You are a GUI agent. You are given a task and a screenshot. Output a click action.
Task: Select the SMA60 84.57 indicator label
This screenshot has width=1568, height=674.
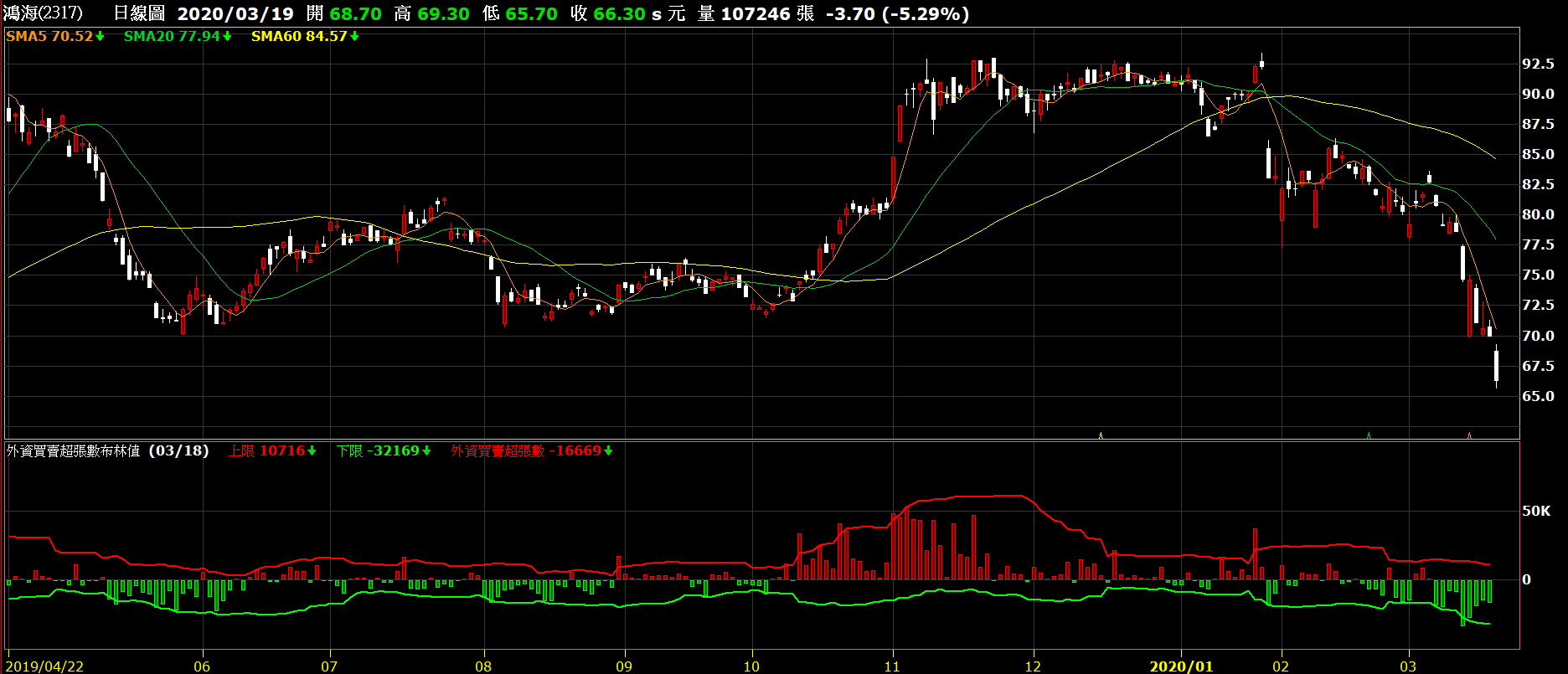pyautogui.click(x=299, y=37)
